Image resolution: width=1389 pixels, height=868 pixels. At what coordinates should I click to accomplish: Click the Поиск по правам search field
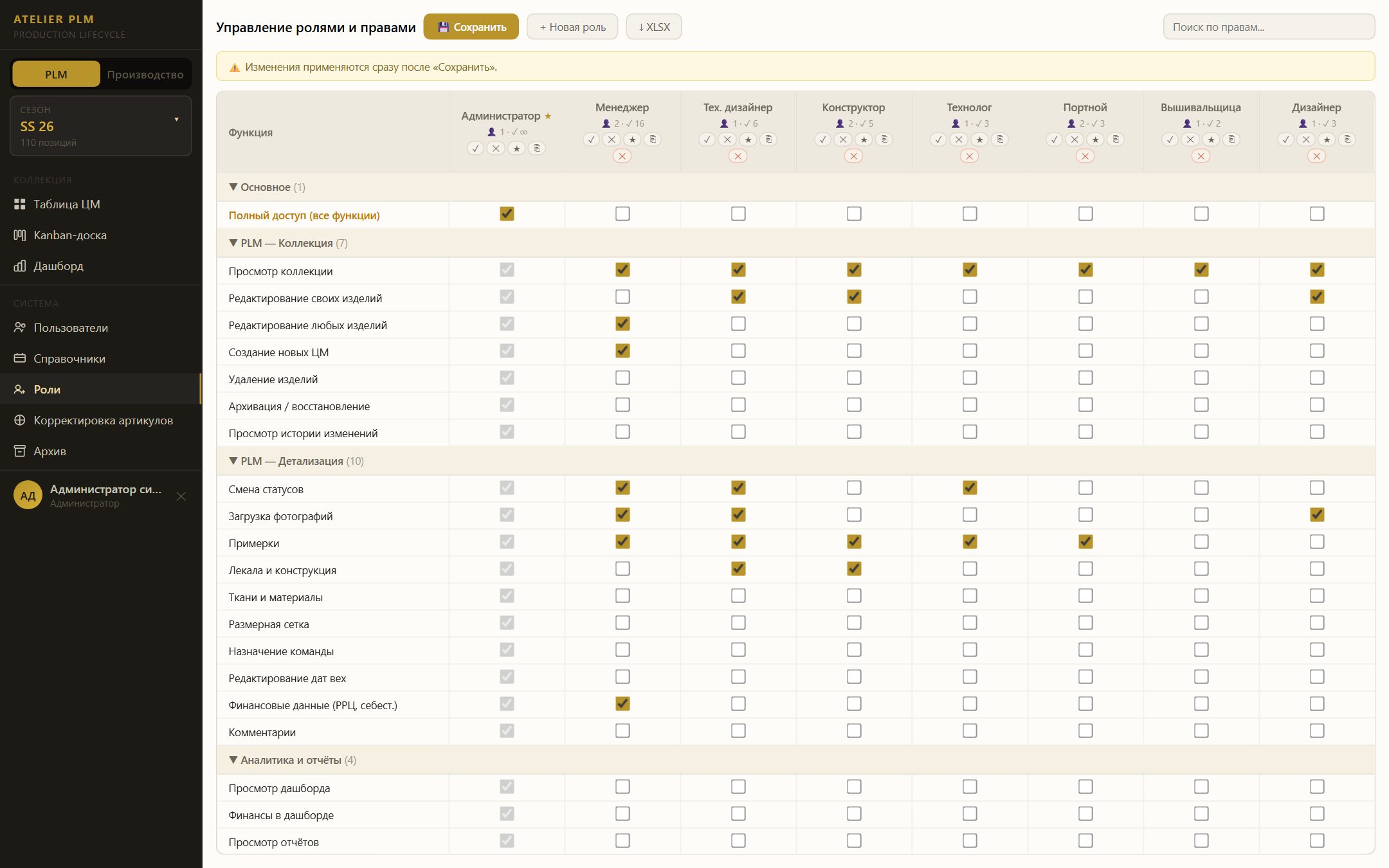1269,27
